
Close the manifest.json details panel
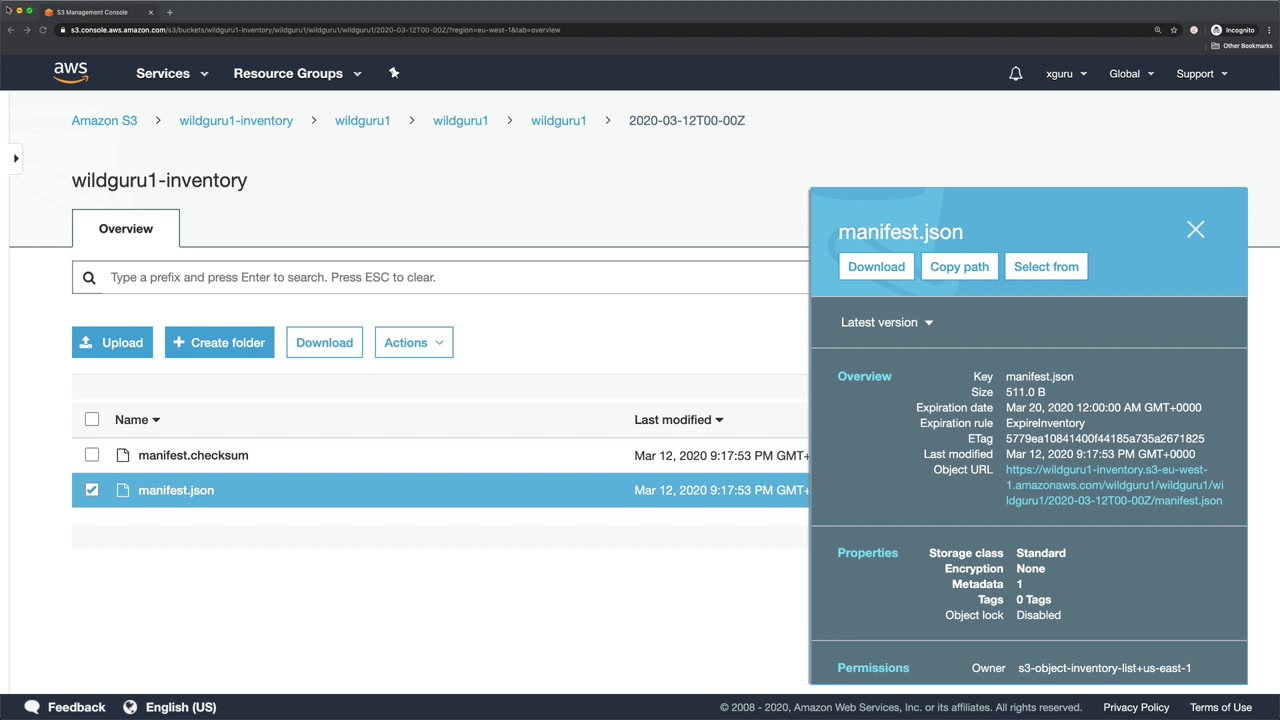1195,230
